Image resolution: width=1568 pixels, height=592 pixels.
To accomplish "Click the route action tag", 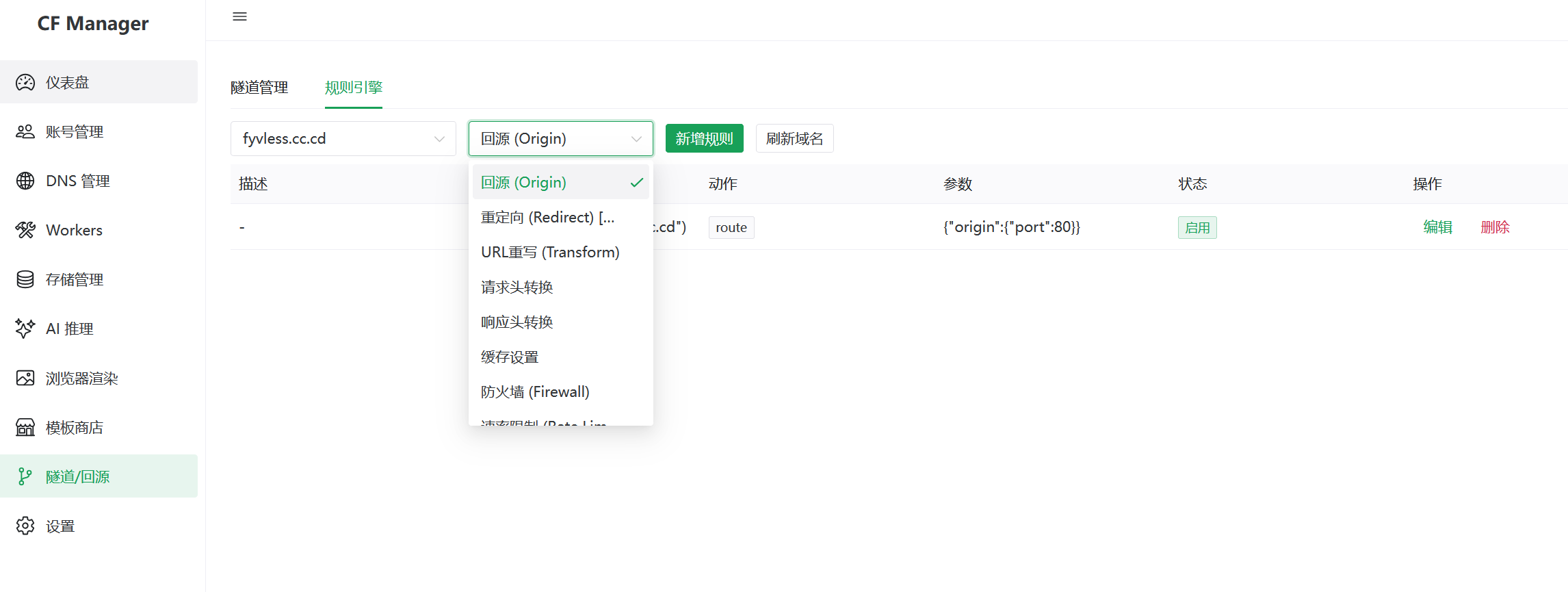I will point(731,227).
